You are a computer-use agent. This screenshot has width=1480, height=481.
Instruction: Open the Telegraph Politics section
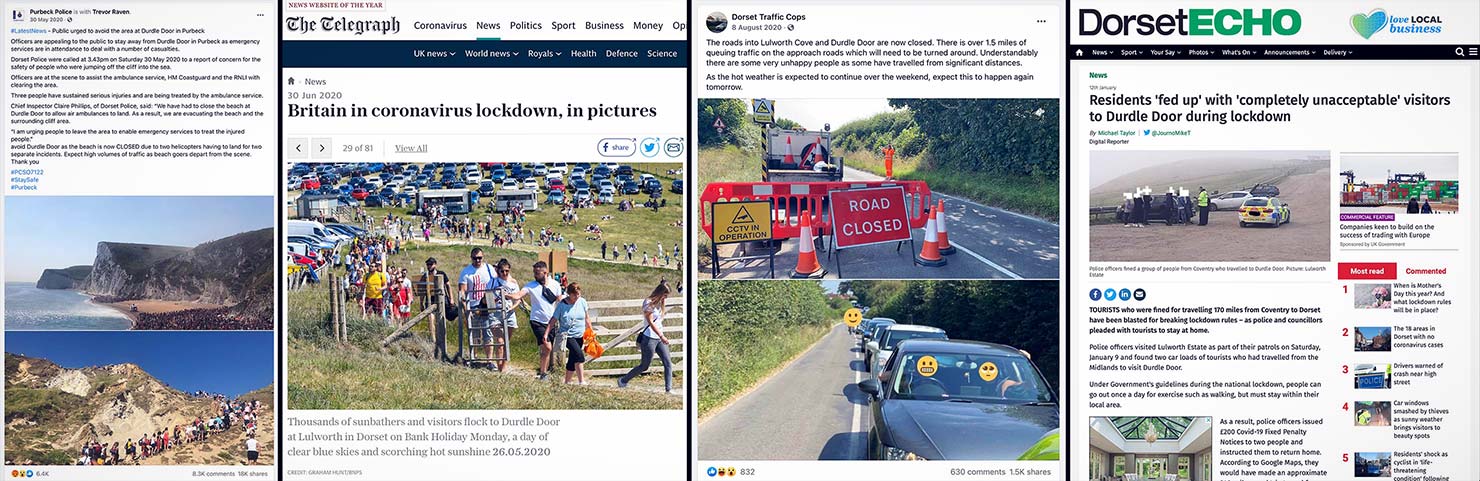click(x=526, y=25)
